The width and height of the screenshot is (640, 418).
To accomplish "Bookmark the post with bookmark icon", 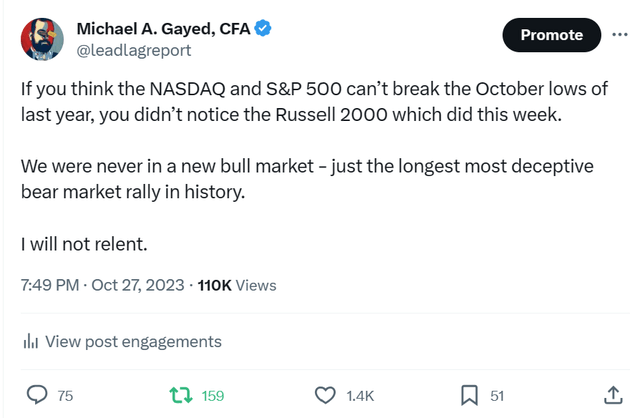I will click(468, 396).
